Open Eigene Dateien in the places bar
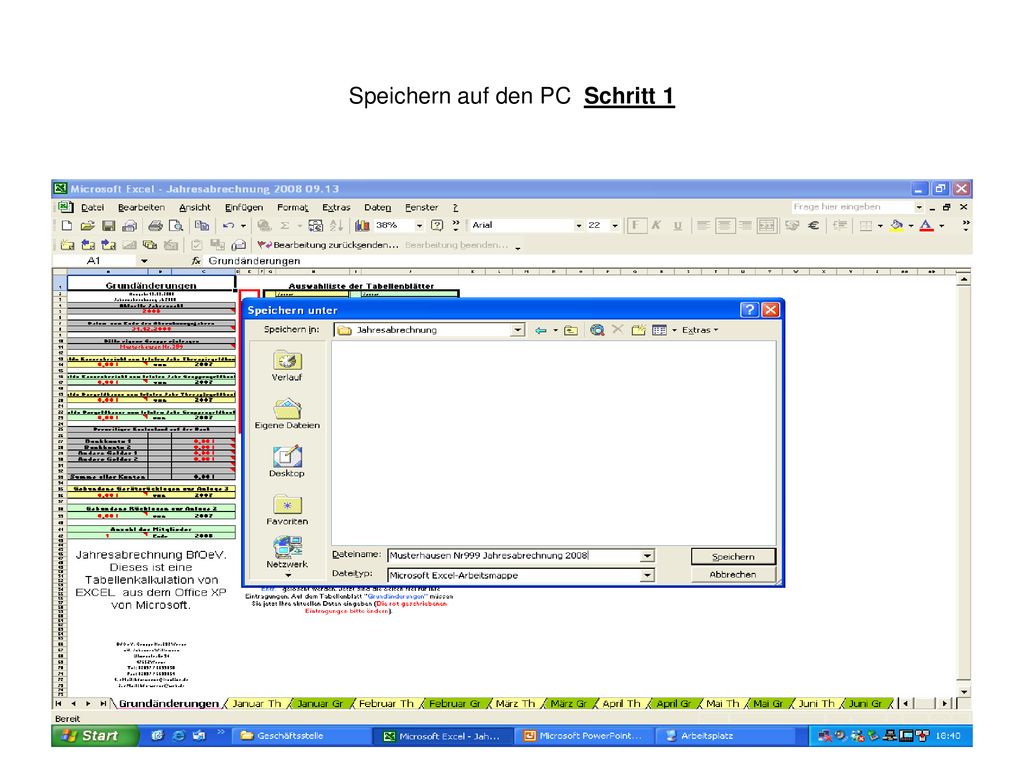Image resolution: width=1024 pixels, height=768 pixels. coord(287,414)
